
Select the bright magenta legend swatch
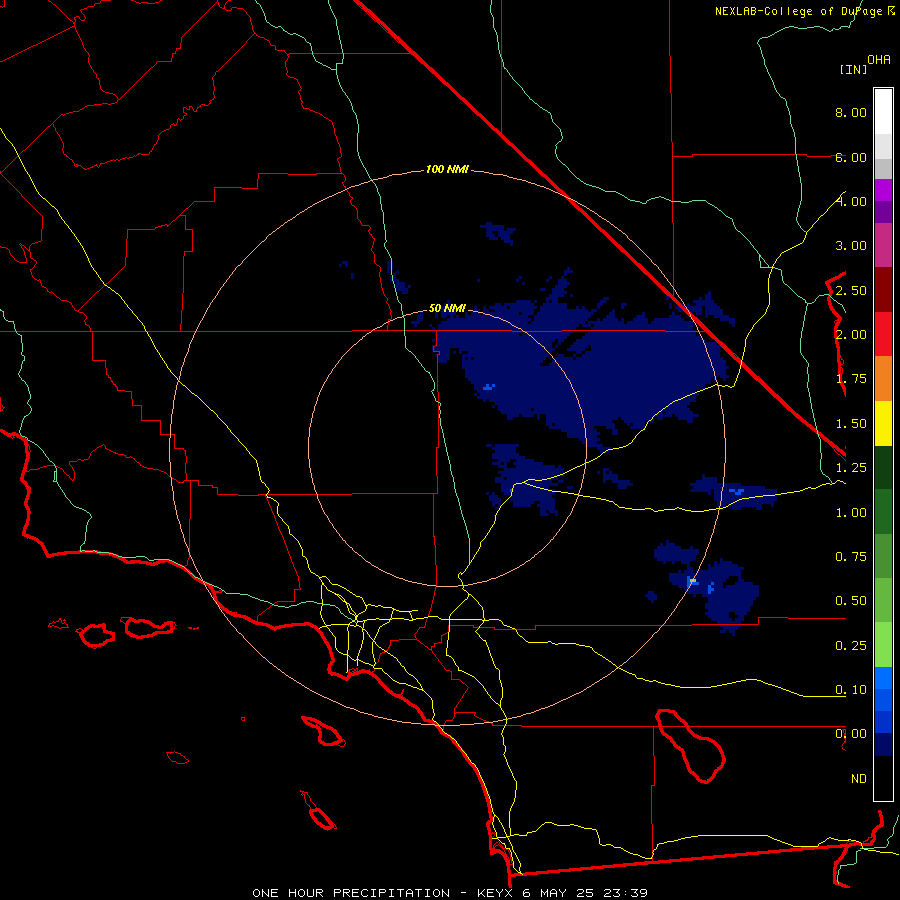(883, 190)
